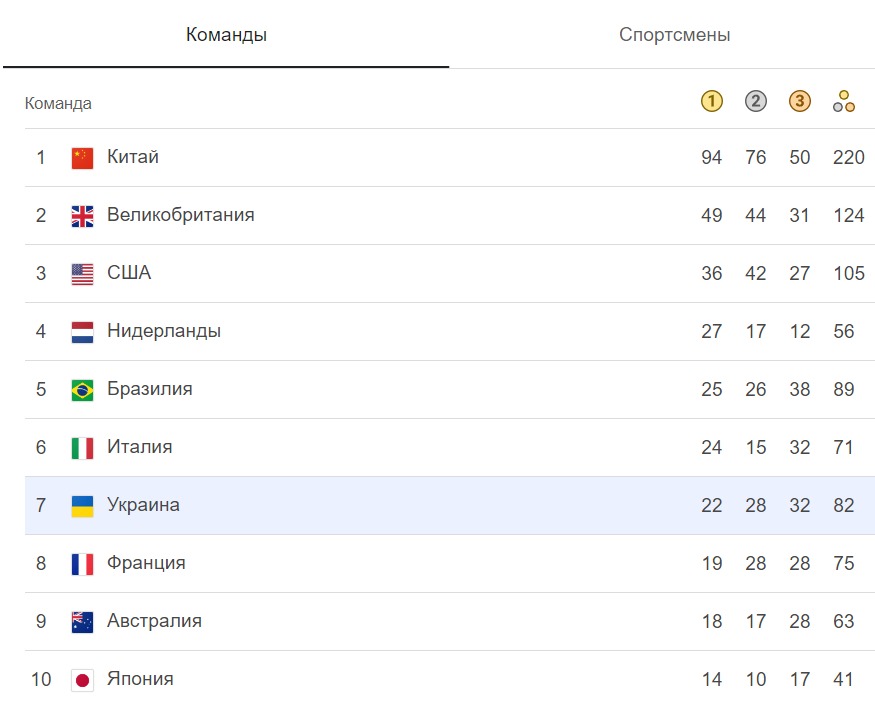Open the Великобритания team link
The image size is (875, 701).
tap(180, 215)
